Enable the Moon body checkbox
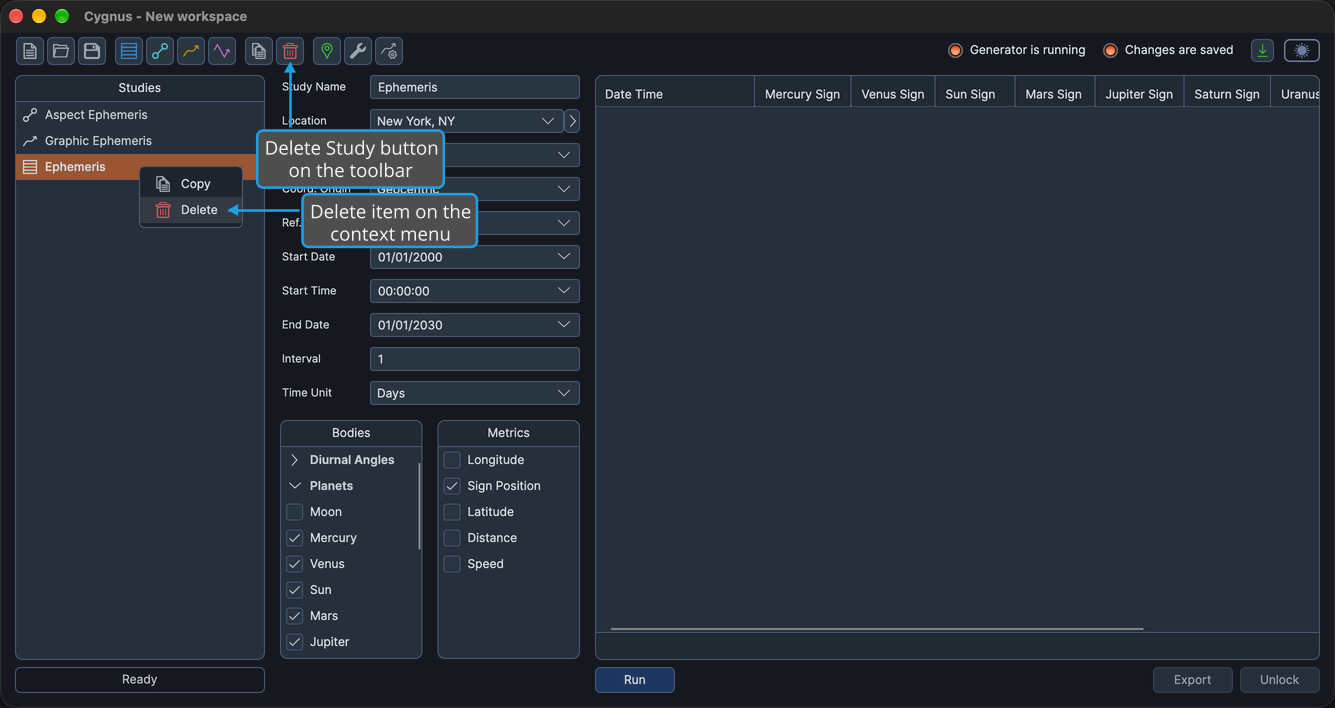Viewport: 1335px width, 708px height. [295, 512]
